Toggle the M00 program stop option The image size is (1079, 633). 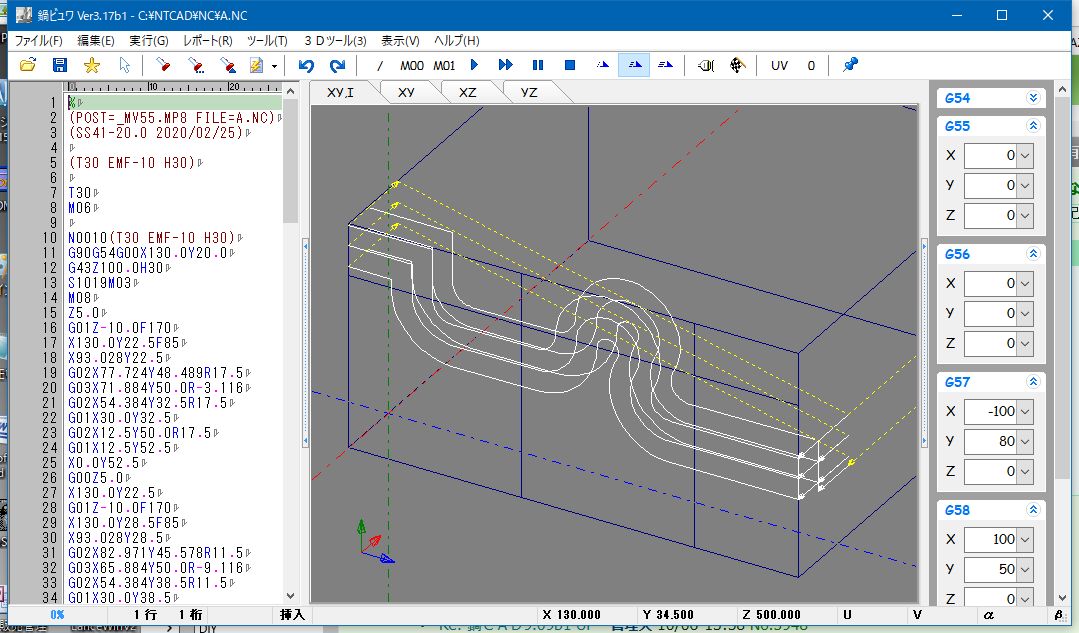click(412, 65)
